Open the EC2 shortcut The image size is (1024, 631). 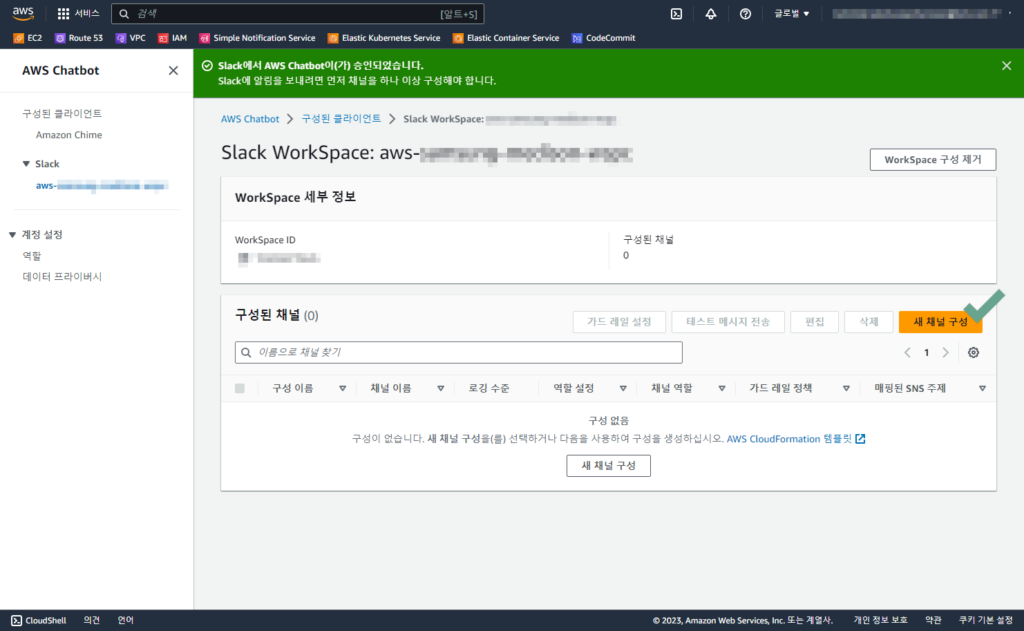click(x=27, y=38)
